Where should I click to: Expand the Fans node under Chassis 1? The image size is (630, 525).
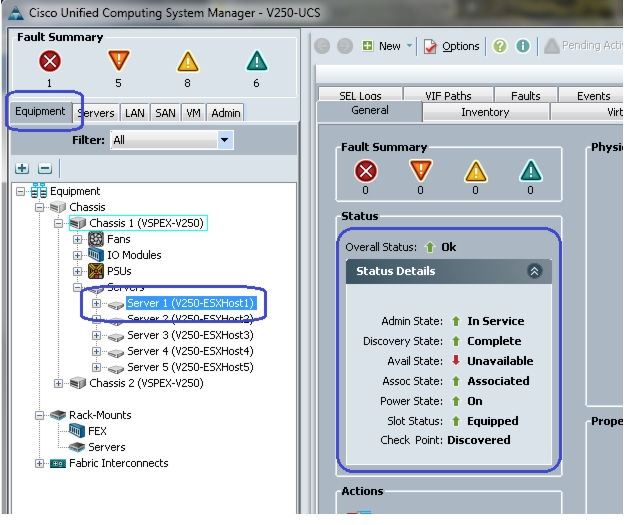(77, 239)
